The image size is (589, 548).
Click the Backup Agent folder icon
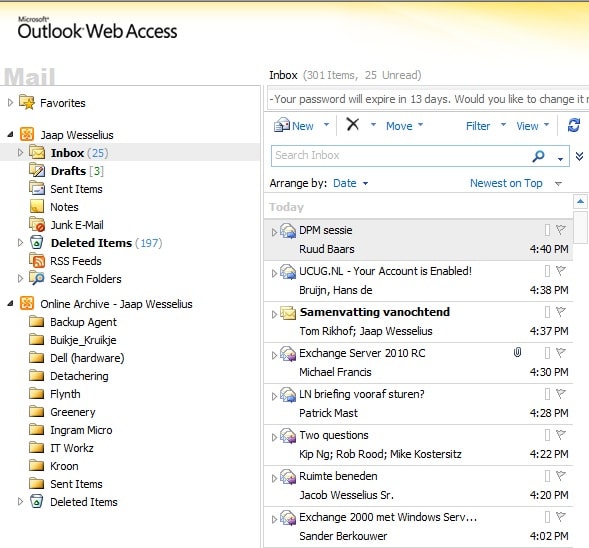click(x=36, y=322)
